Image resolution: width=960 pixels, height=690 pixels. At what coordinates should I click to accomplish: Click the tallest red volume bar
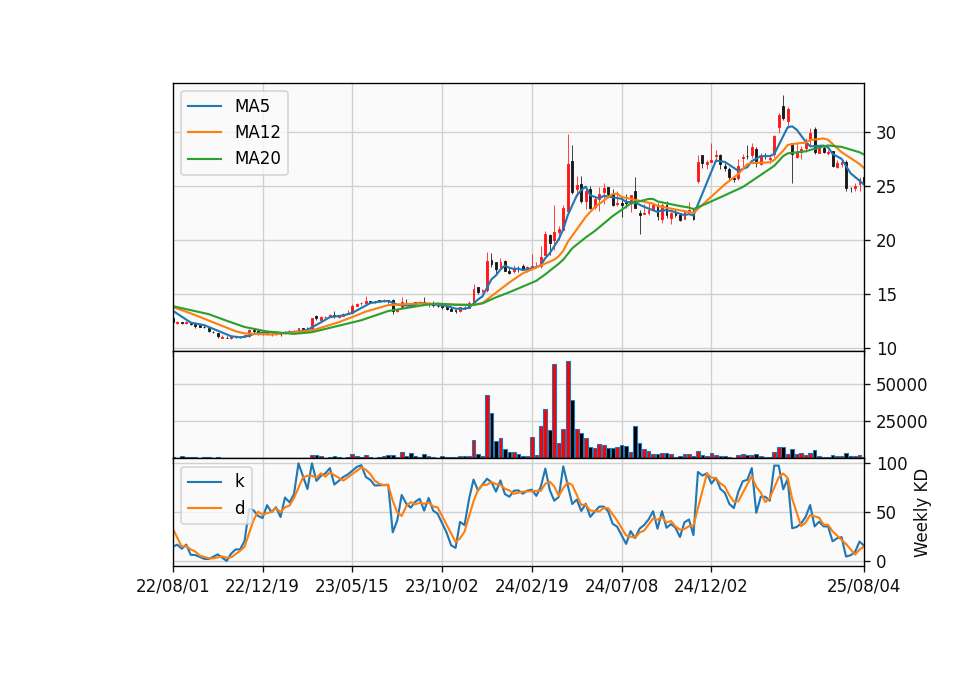coord(568,410)
